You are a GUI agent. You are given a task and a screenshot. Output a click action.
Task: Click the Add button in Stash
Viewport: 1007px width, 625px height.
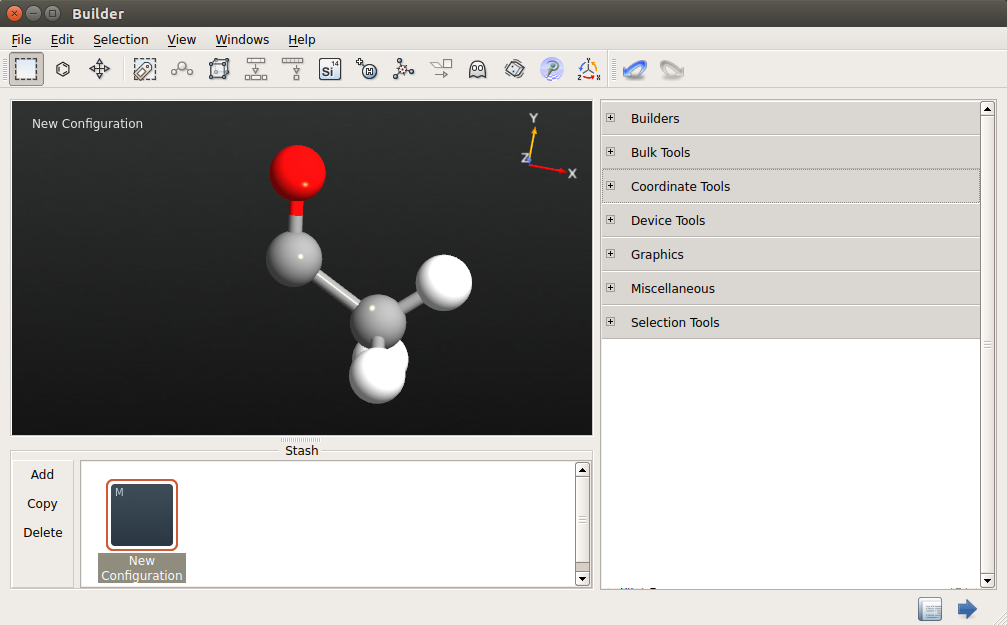(42, 475)
